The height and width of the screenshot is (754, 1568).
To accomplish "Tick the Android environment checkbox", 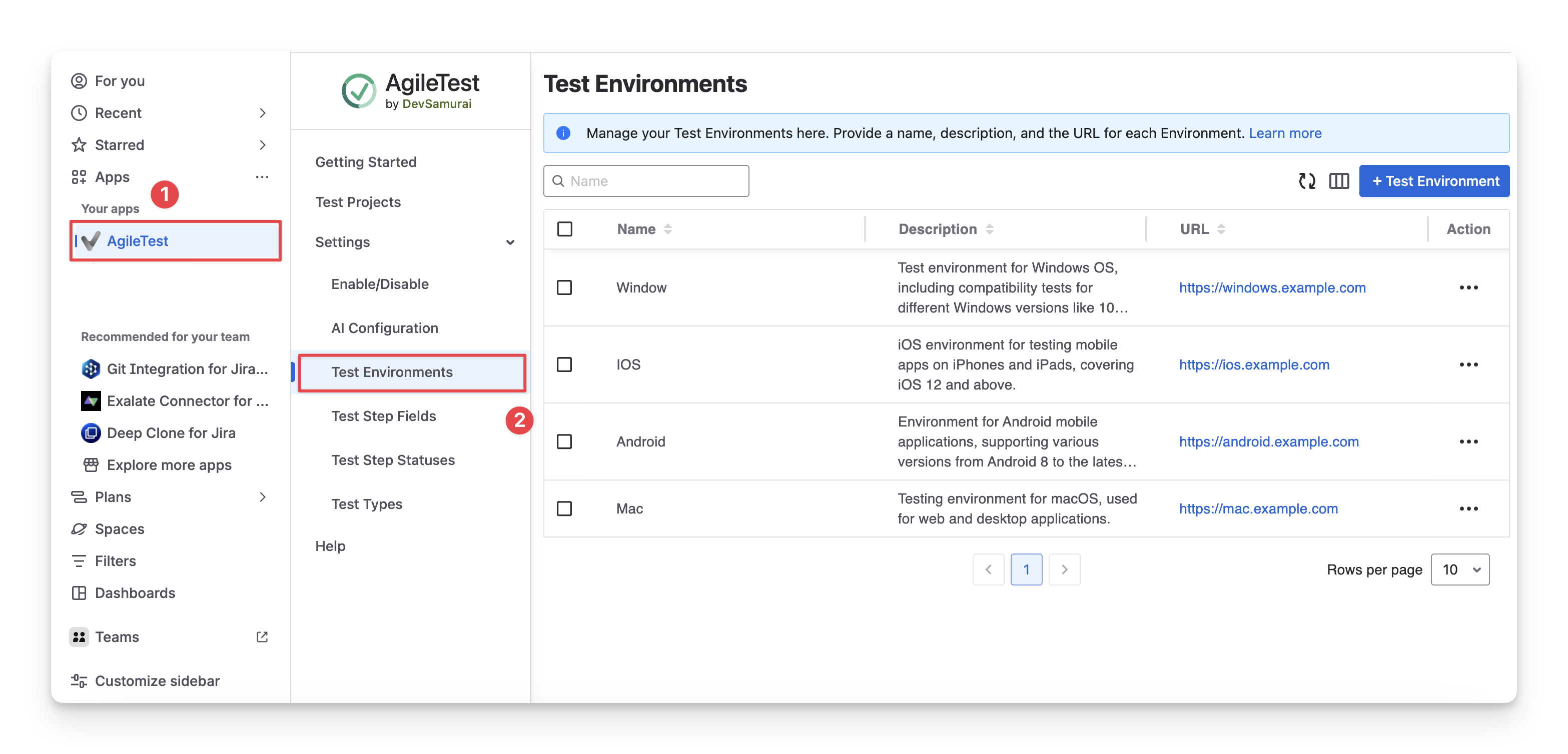I will (564, 441).
